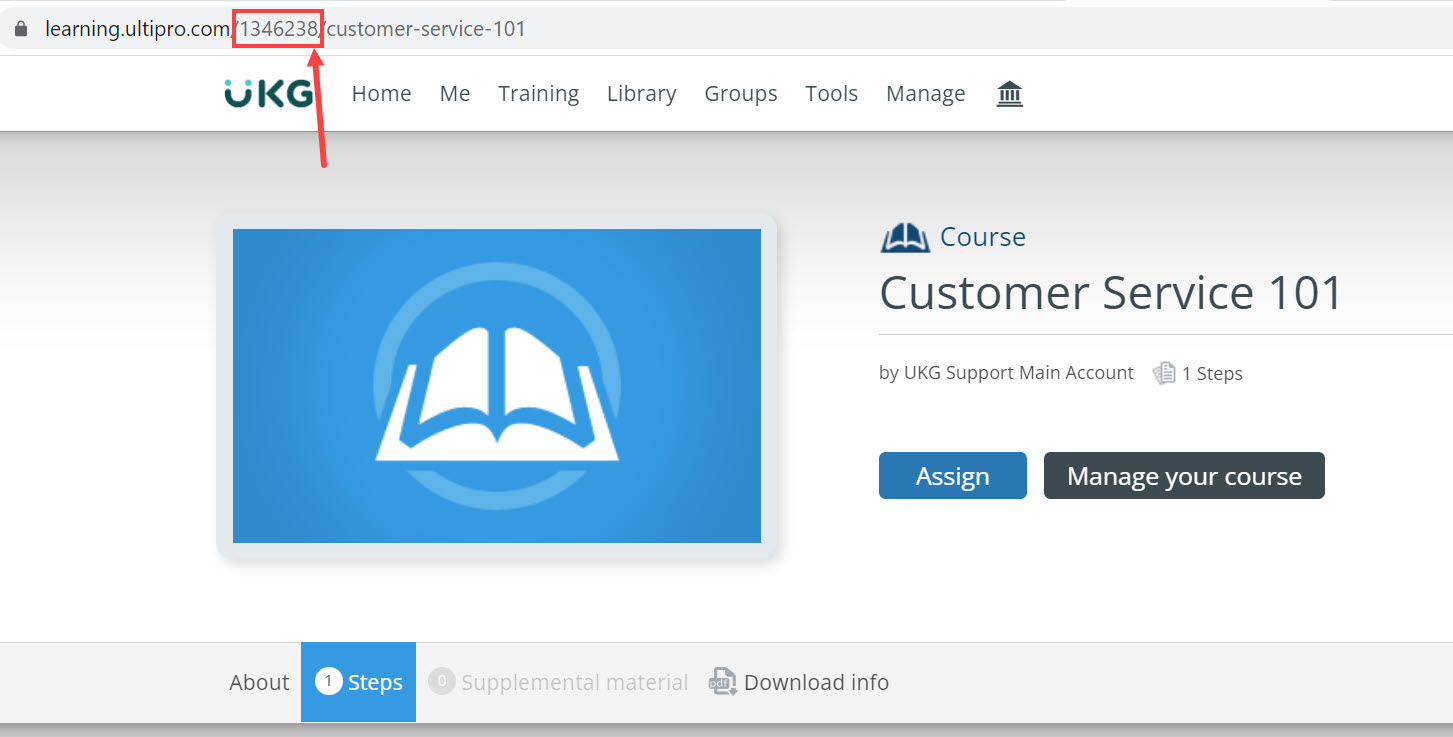Open the Home menu item
Screen dimensions: 1453x737
click(x=381, y=94)
